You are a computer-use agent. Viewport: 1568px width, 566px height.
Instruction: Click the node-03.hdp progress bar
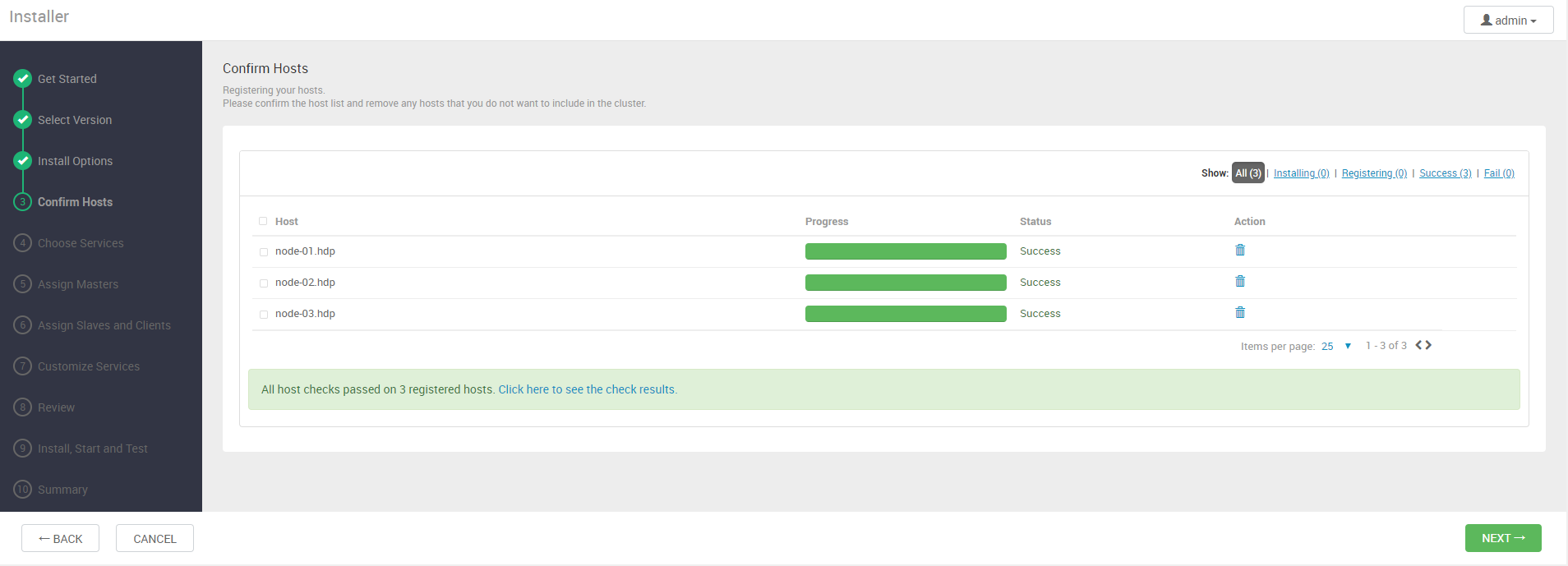(906, 314)
